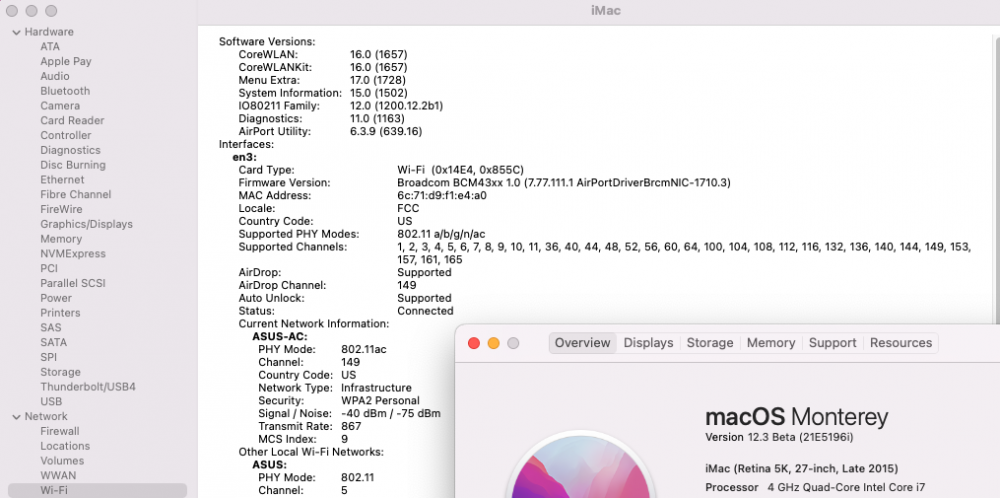Open the Resources tab
Screen dimensions: 1000x498
(901, 343)
